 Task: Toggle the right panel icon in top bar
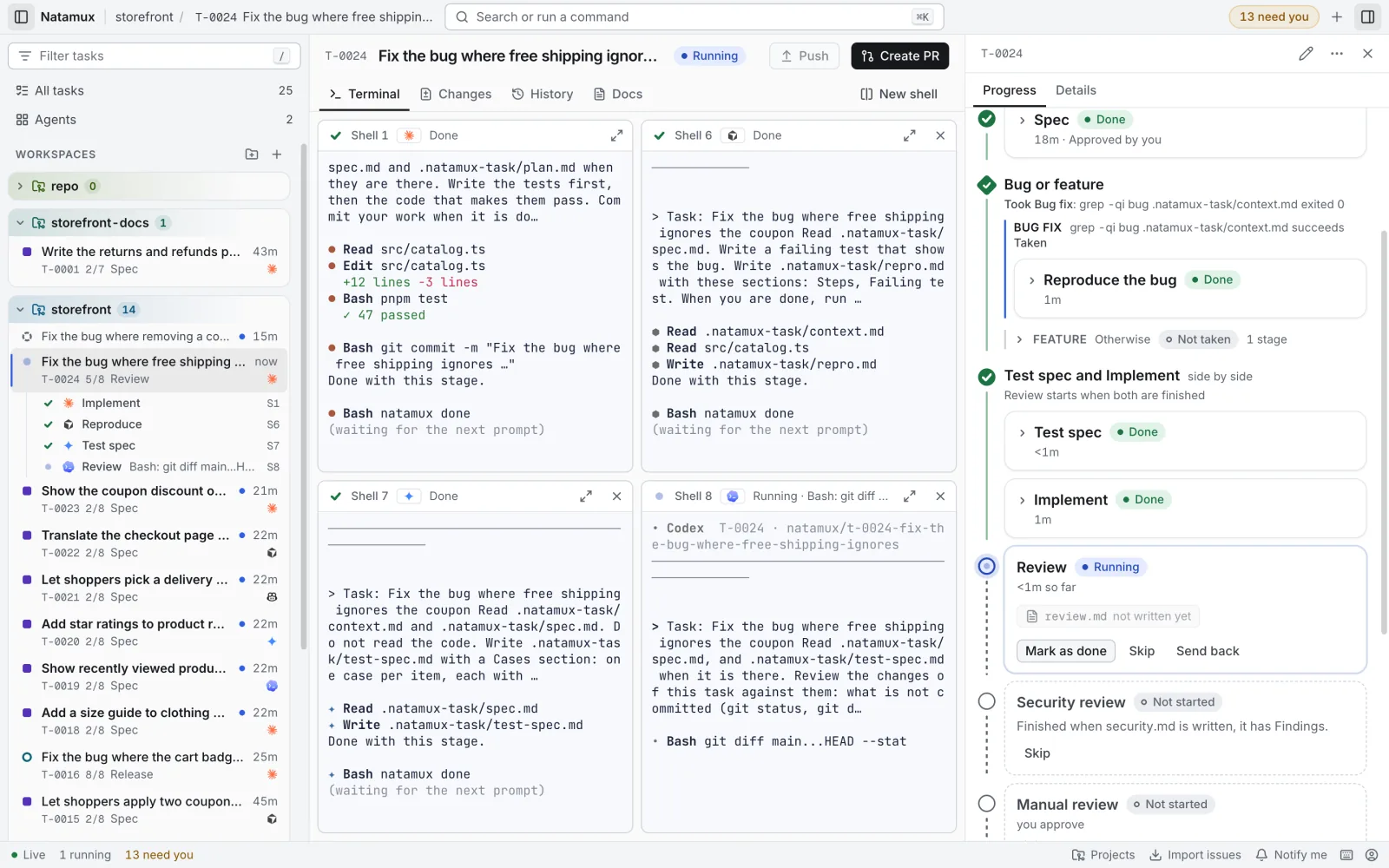pyautogui.click(x=1367, y=16)
